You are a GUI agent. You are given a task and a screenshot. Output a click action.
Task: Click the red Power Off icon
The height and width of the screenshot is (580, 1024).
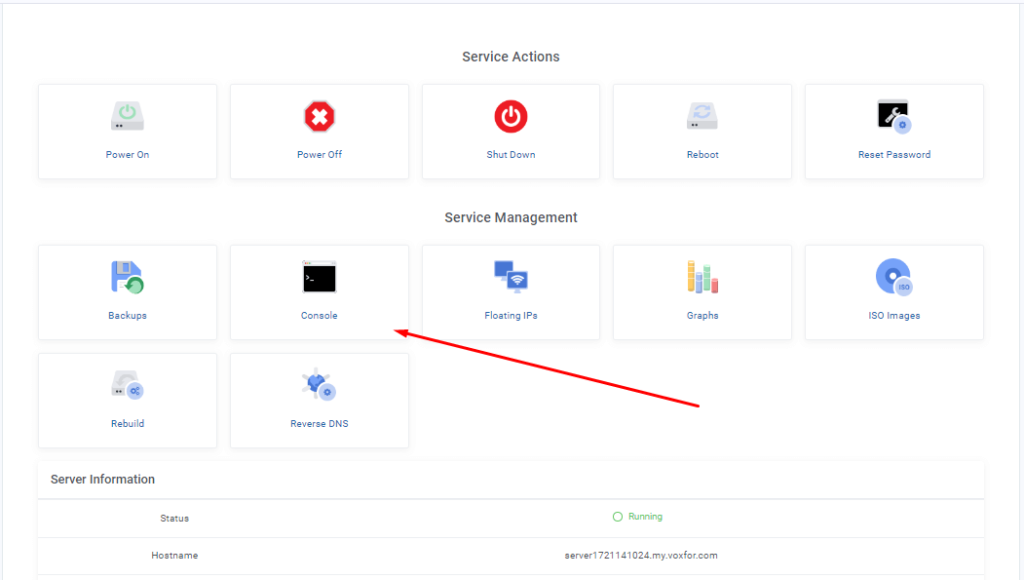319,117
